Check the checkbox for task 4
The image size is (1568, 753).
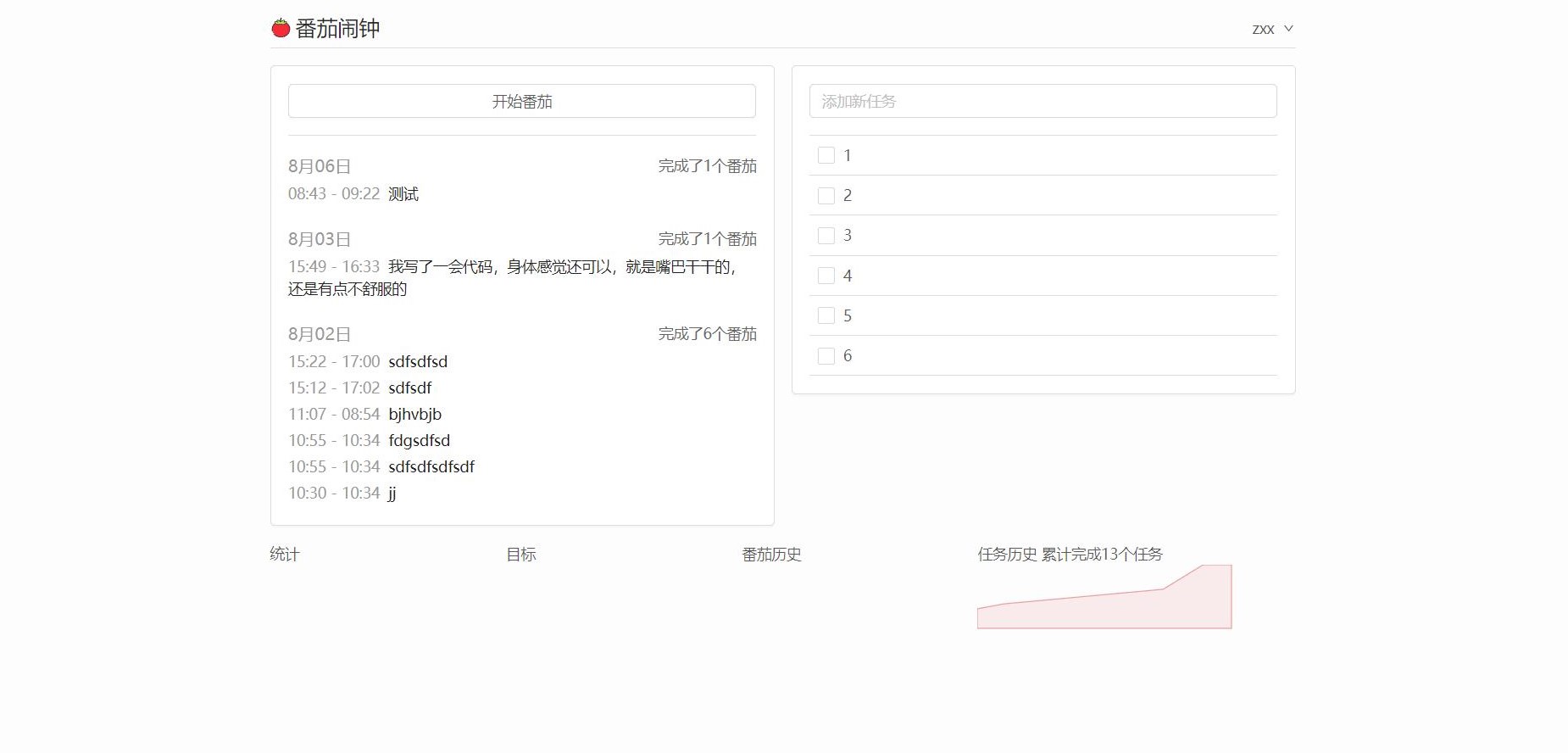[x=826, y=276]
